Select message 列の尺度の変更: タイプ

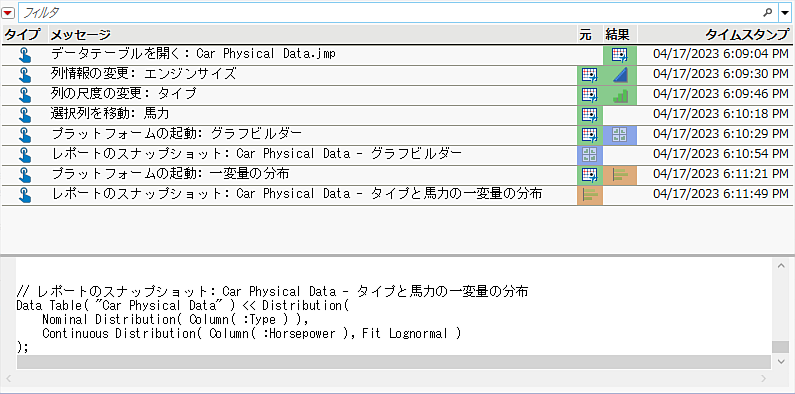(x=123, y=94)
